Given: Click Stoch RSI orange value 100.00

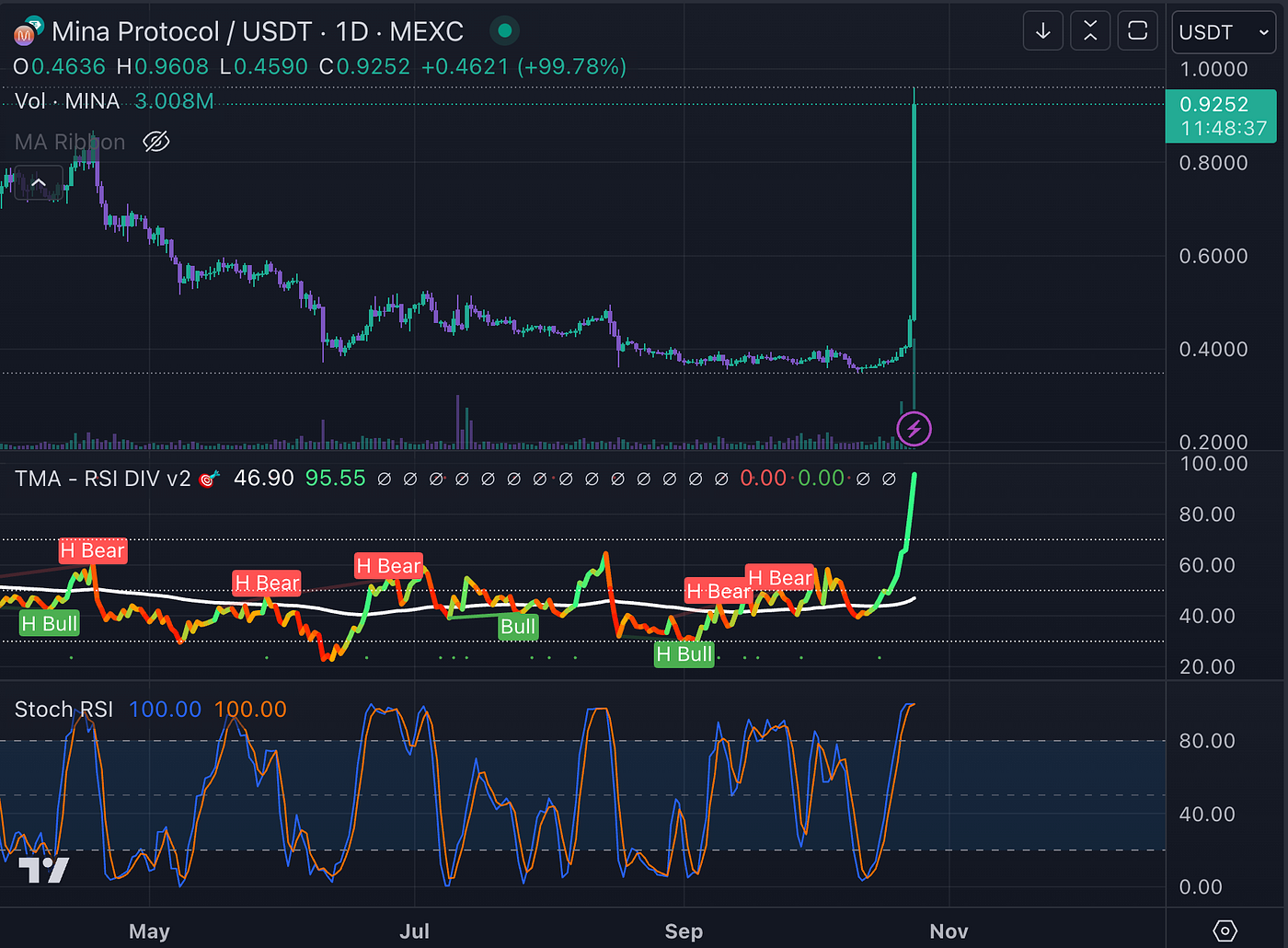Looking at the screenshot, I should point(250,710).
